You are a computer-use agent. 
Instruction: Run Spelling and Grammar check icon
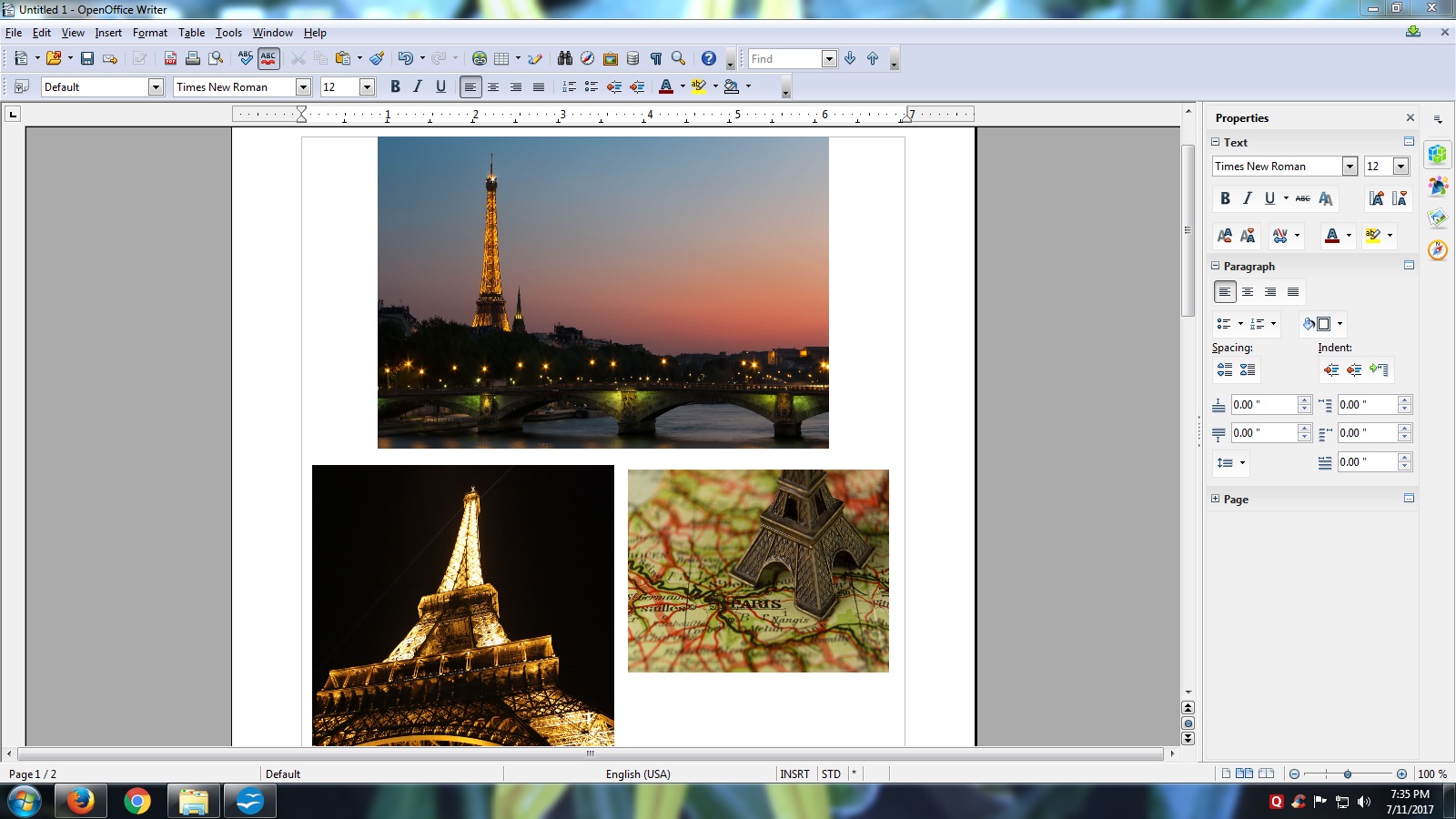(x=246, y=58)
